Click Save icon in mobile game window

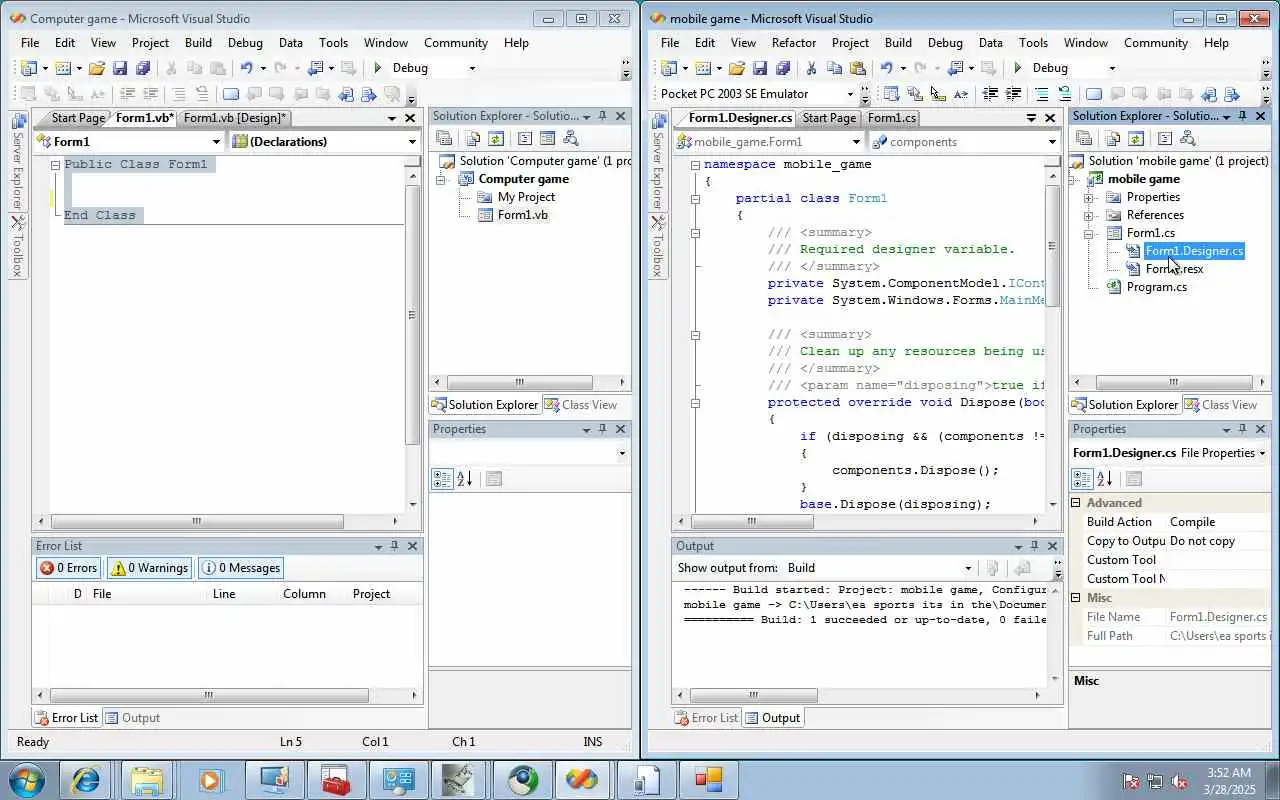tap(759, 68)
